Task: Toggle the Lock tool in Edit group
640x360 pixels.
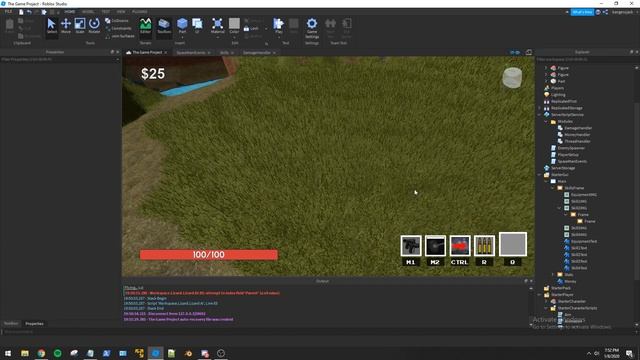Action: tap(251, 29)
